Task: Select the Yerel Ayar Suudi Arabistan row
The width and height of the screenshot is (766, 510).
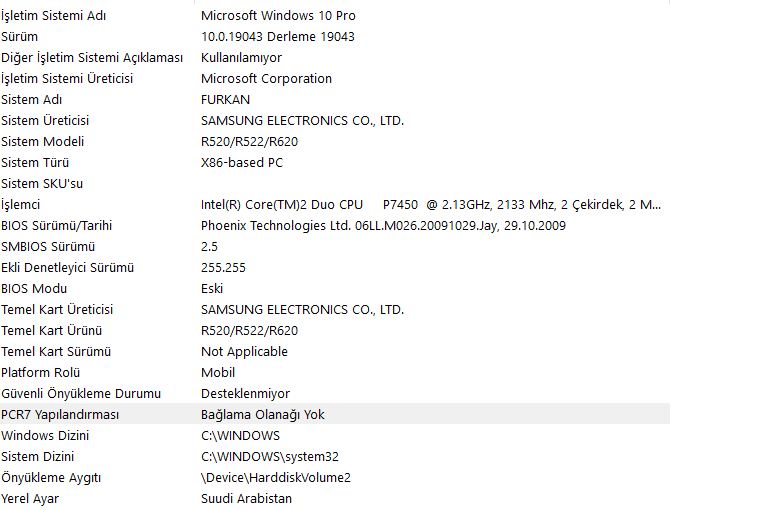Action: click(335, 499)
